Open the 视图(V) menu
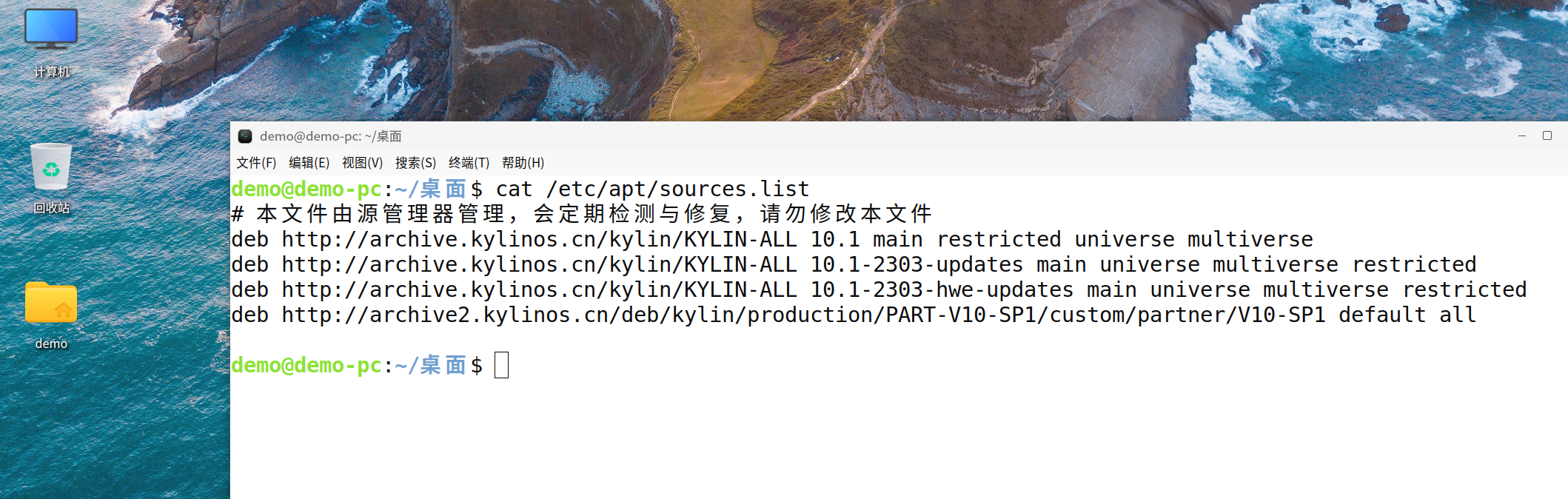Viewport: 1568px width, 499px height. (x=362, y=163)
